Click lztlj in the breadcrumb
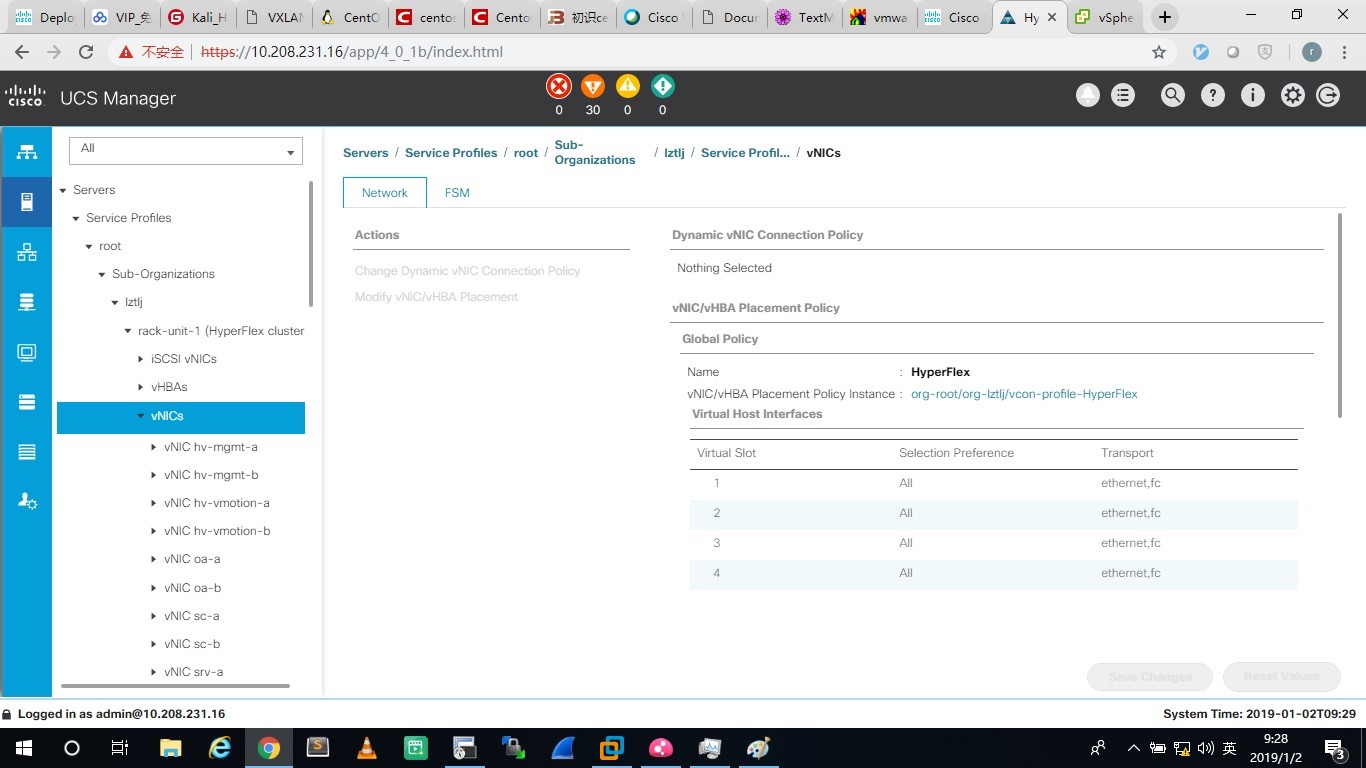 click(674, 153)
